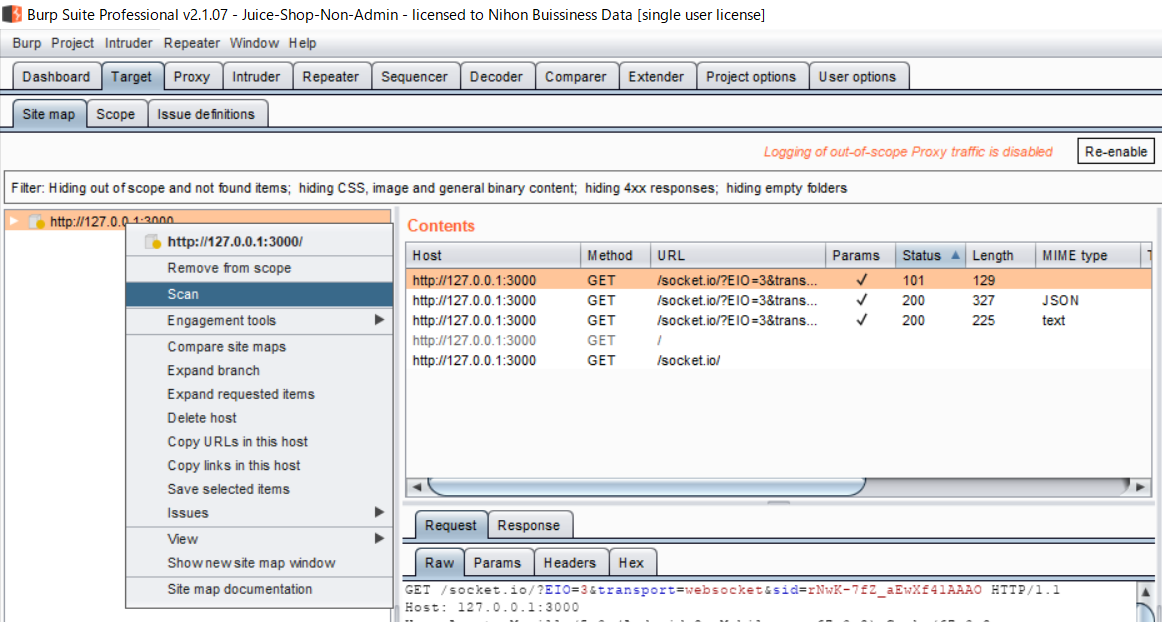Open the View submenu in context menu
Viewport: 1162px width, 622px height.
click(x=259, y=538)
